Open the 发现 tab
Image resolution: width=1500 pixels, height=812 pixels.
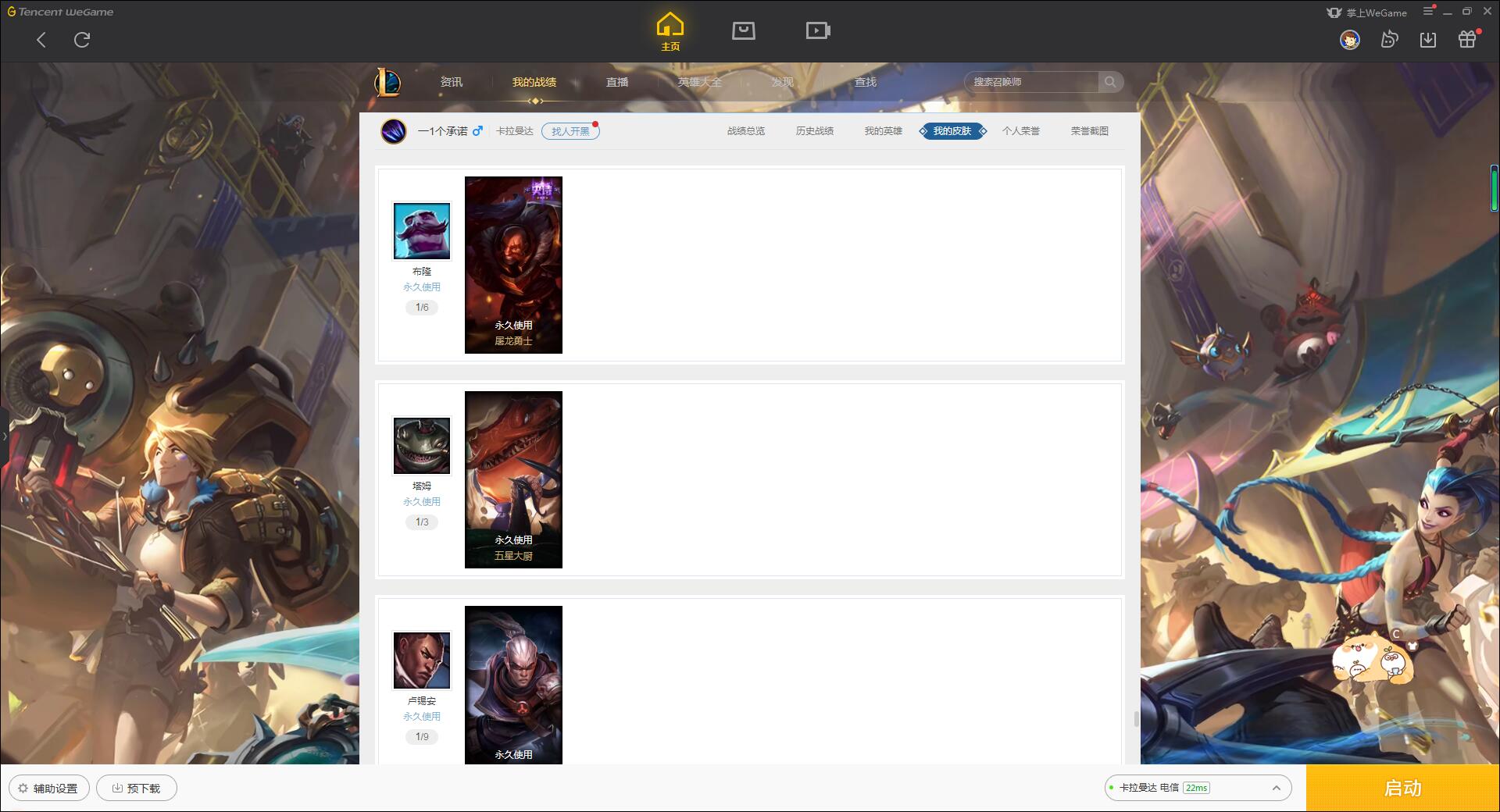coord(783,82)
